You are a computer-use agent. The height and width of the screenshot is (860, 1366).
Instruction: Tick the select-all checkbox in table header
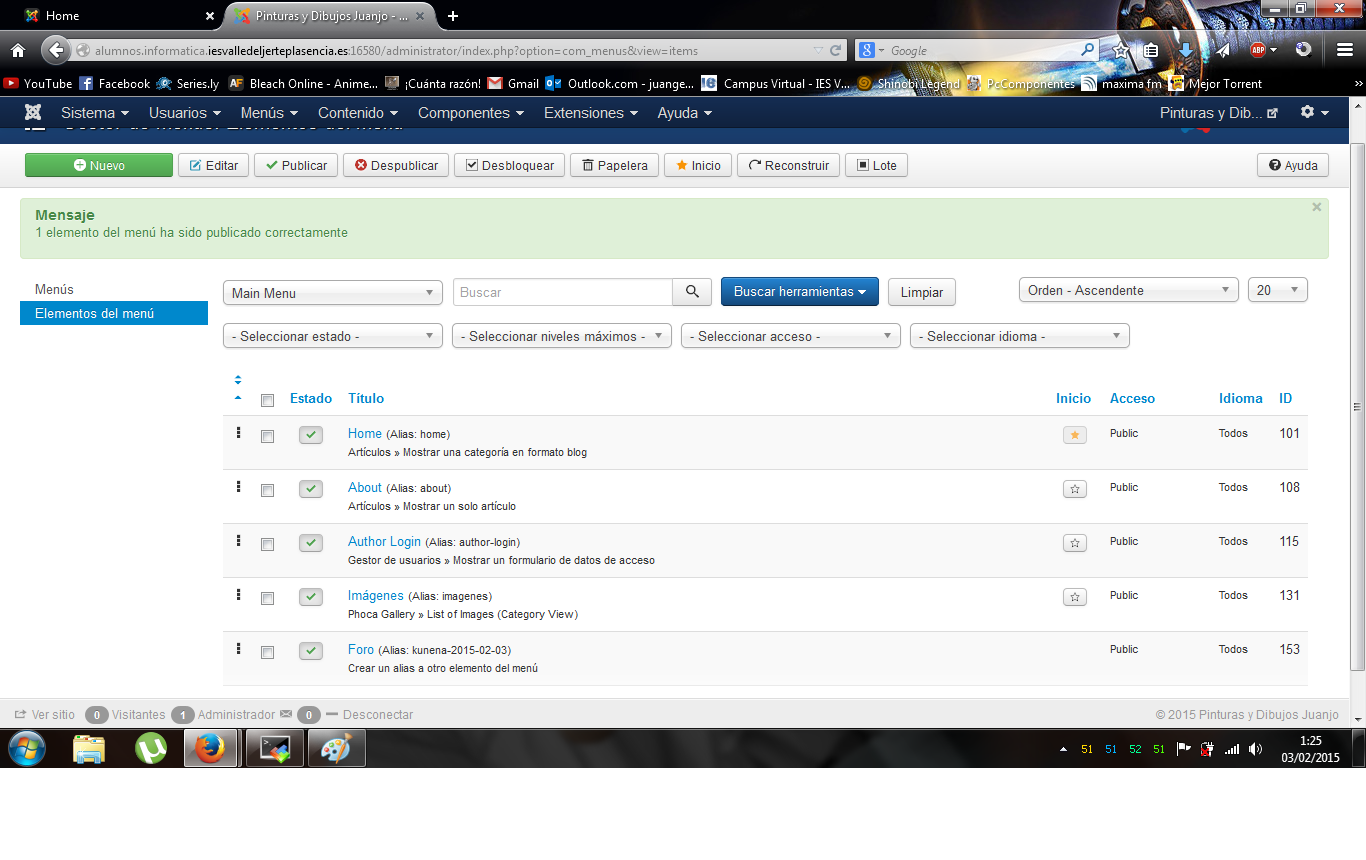tap(267, 400)
